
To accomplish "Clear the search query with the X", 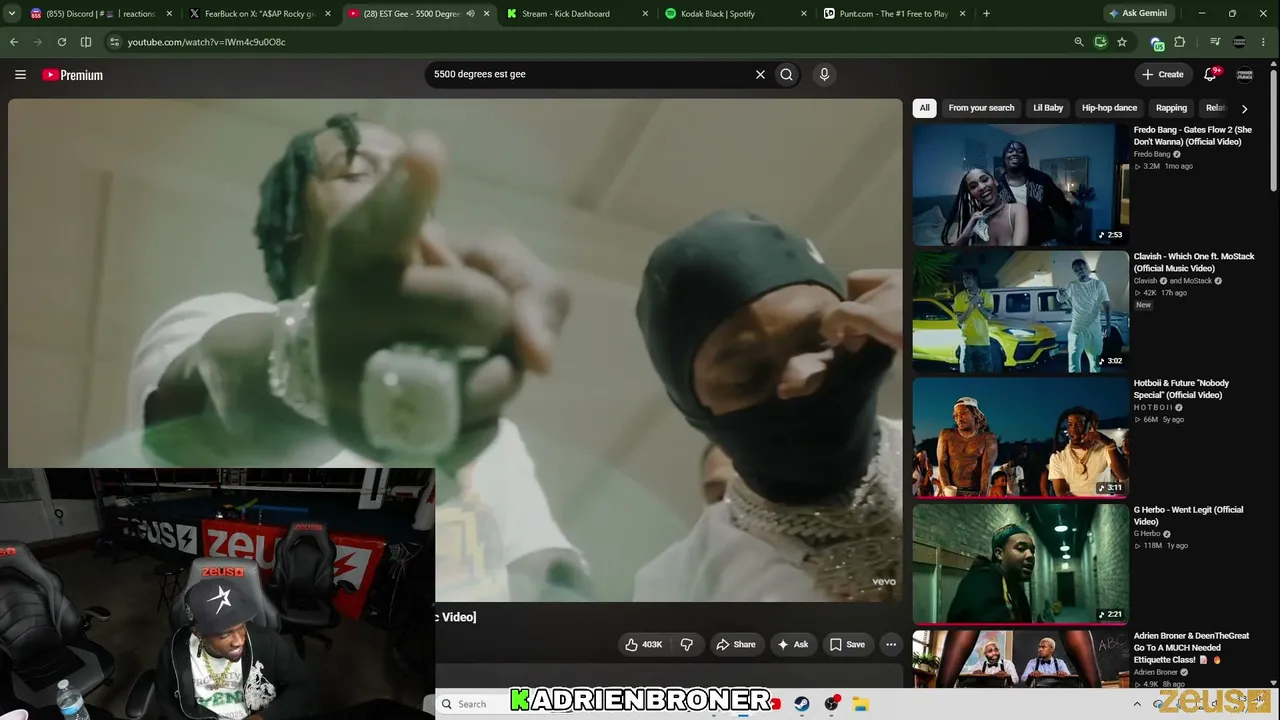I will pyautogui.click(x=760, y=74).
